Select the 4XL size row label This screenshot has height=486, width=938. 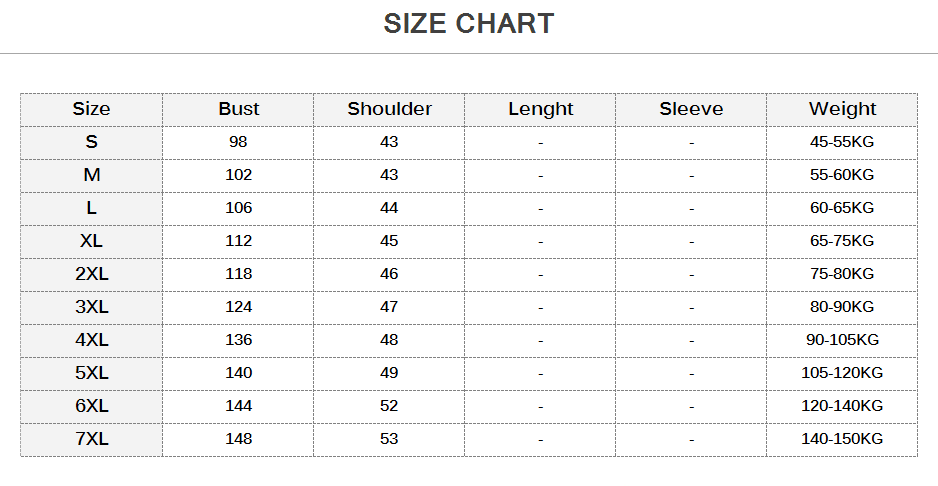pos(91,340)
